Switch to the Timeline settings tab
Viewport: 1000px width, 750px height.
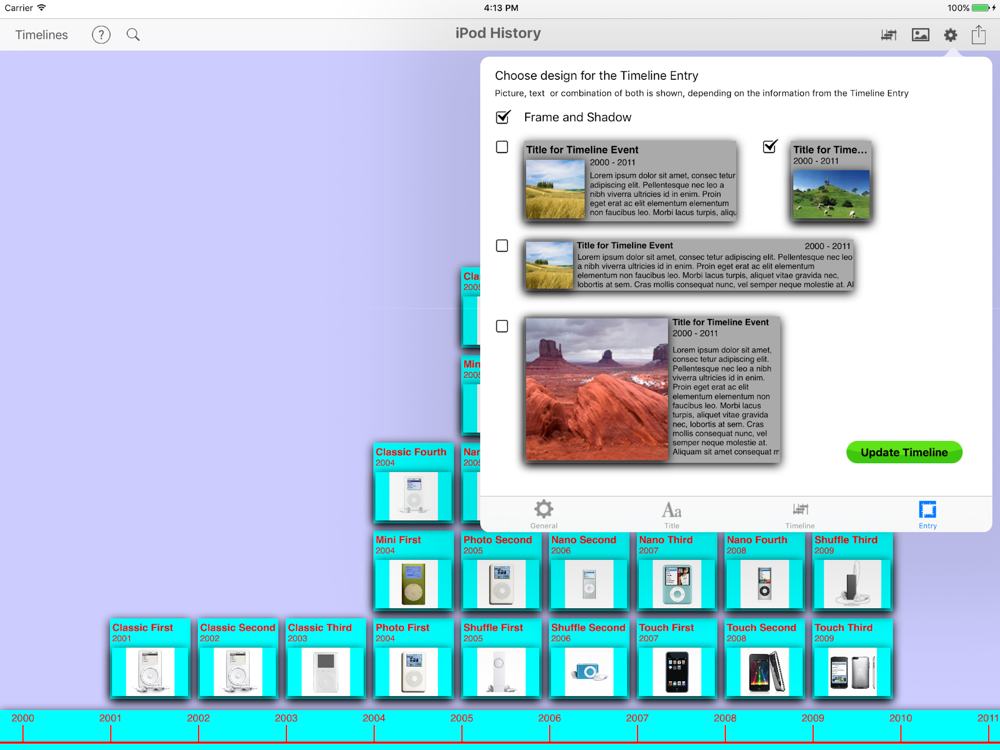800,515
